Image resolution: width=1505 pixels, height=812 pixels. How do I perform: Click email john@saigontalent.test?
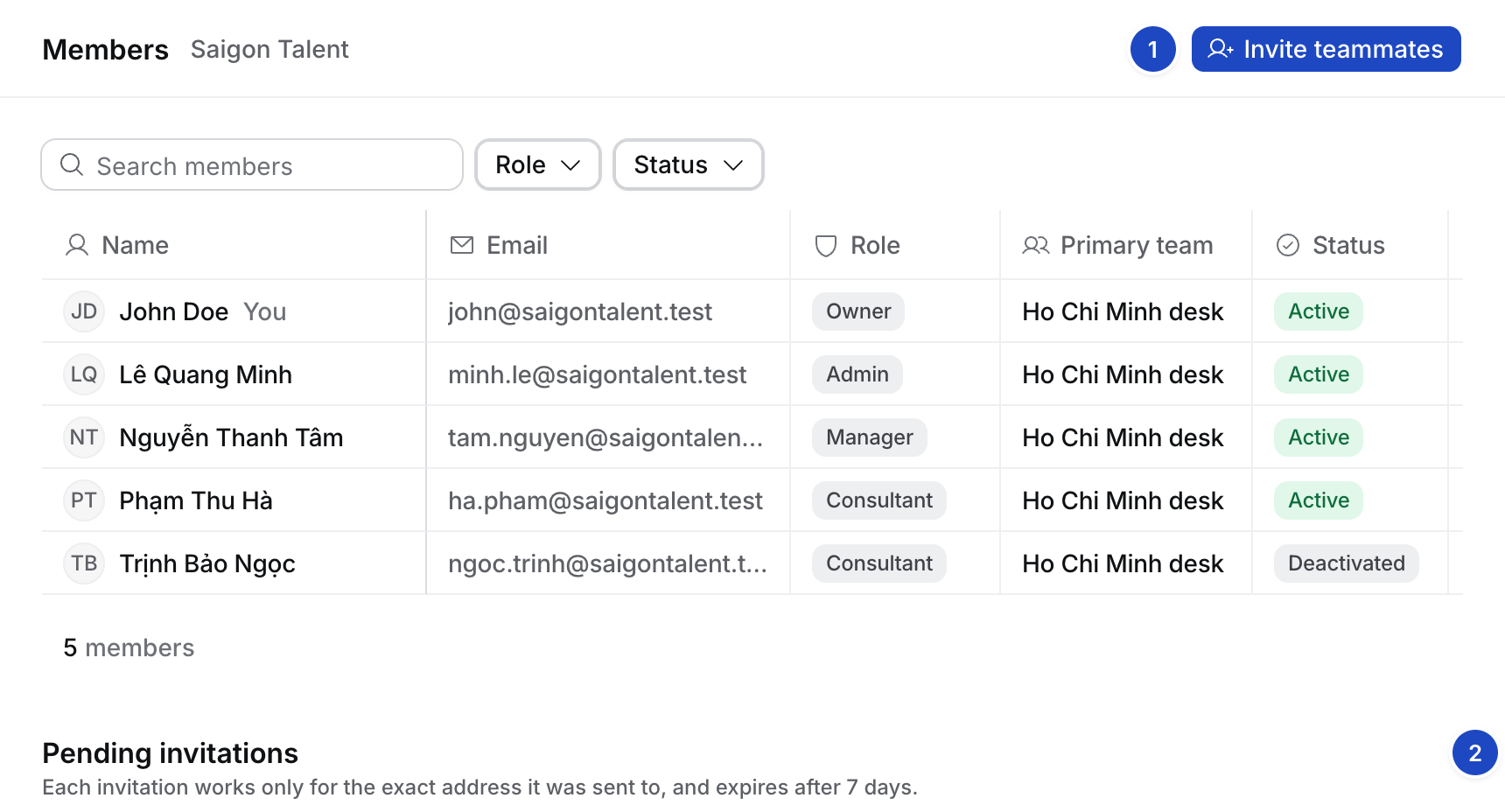(580, 311)
